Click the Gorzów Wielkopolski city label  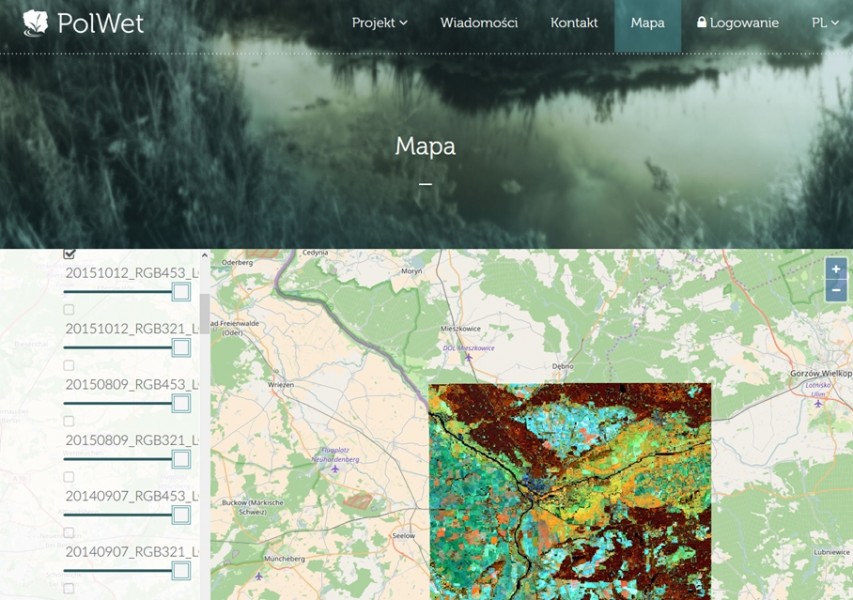821,374
